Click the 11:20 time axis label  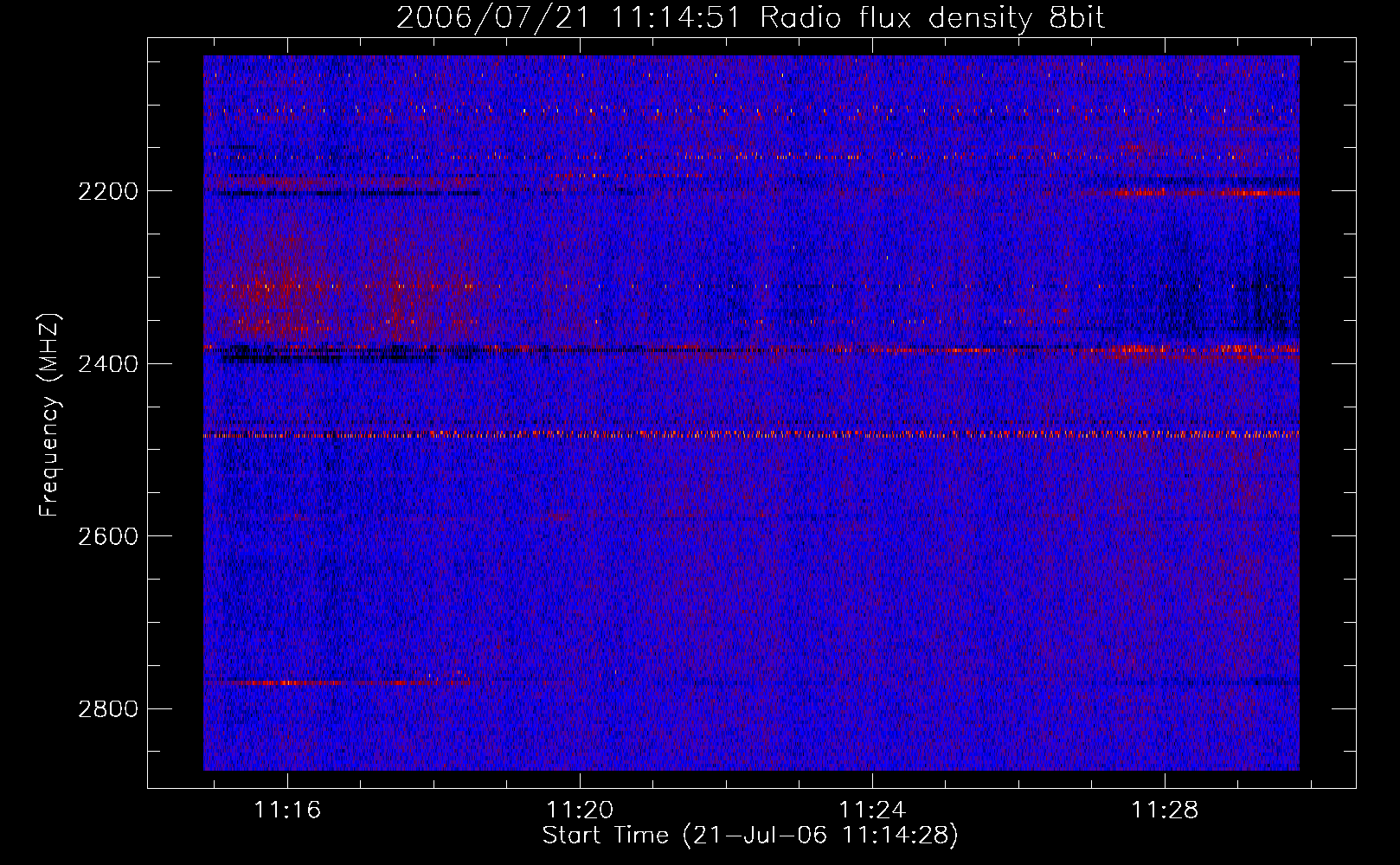[x=580, y=810]
